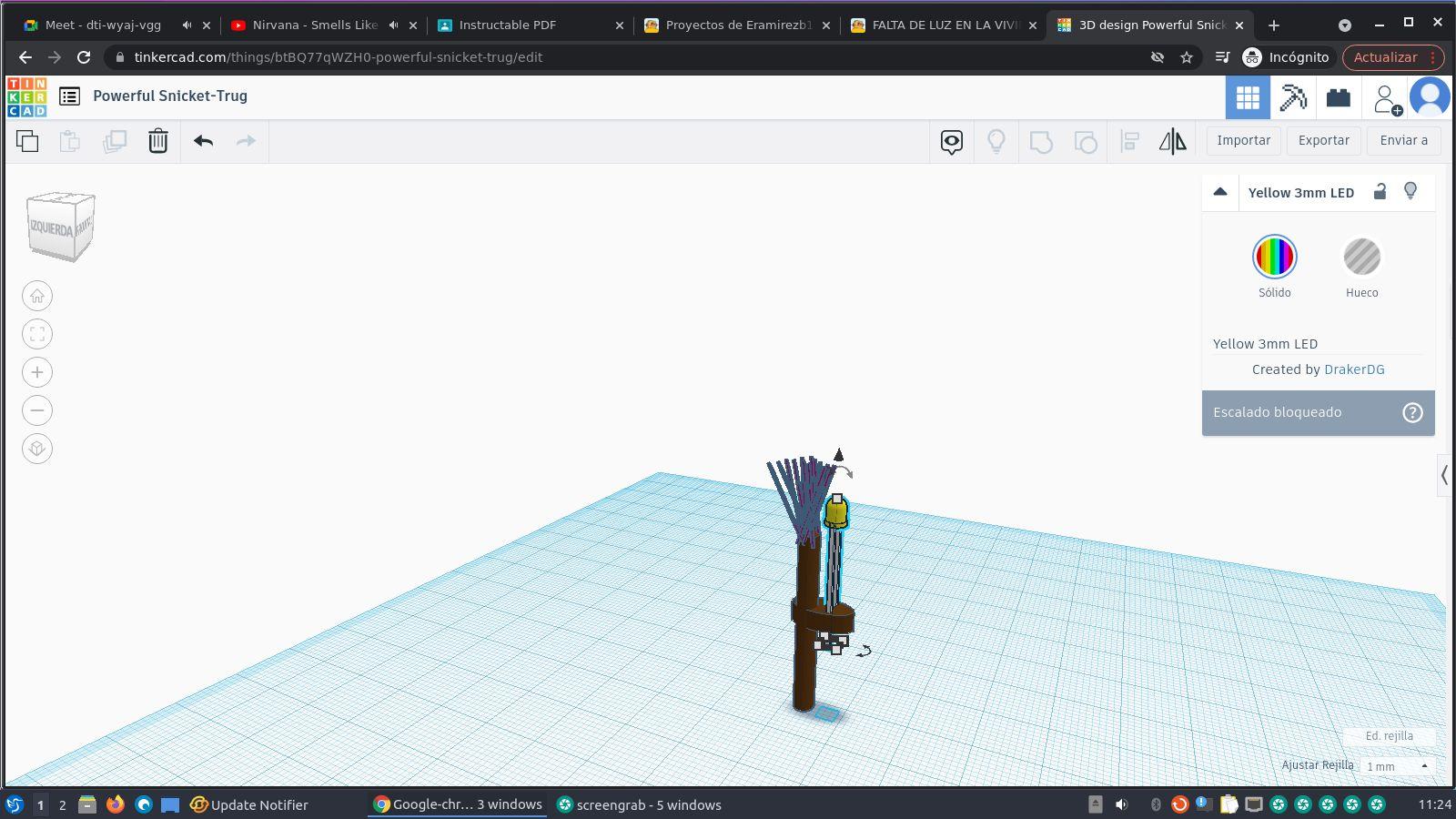The width and height of the screenshot is (1456, 819).
Task: Click the trash delete icon
Action: [x=157, y=141]
